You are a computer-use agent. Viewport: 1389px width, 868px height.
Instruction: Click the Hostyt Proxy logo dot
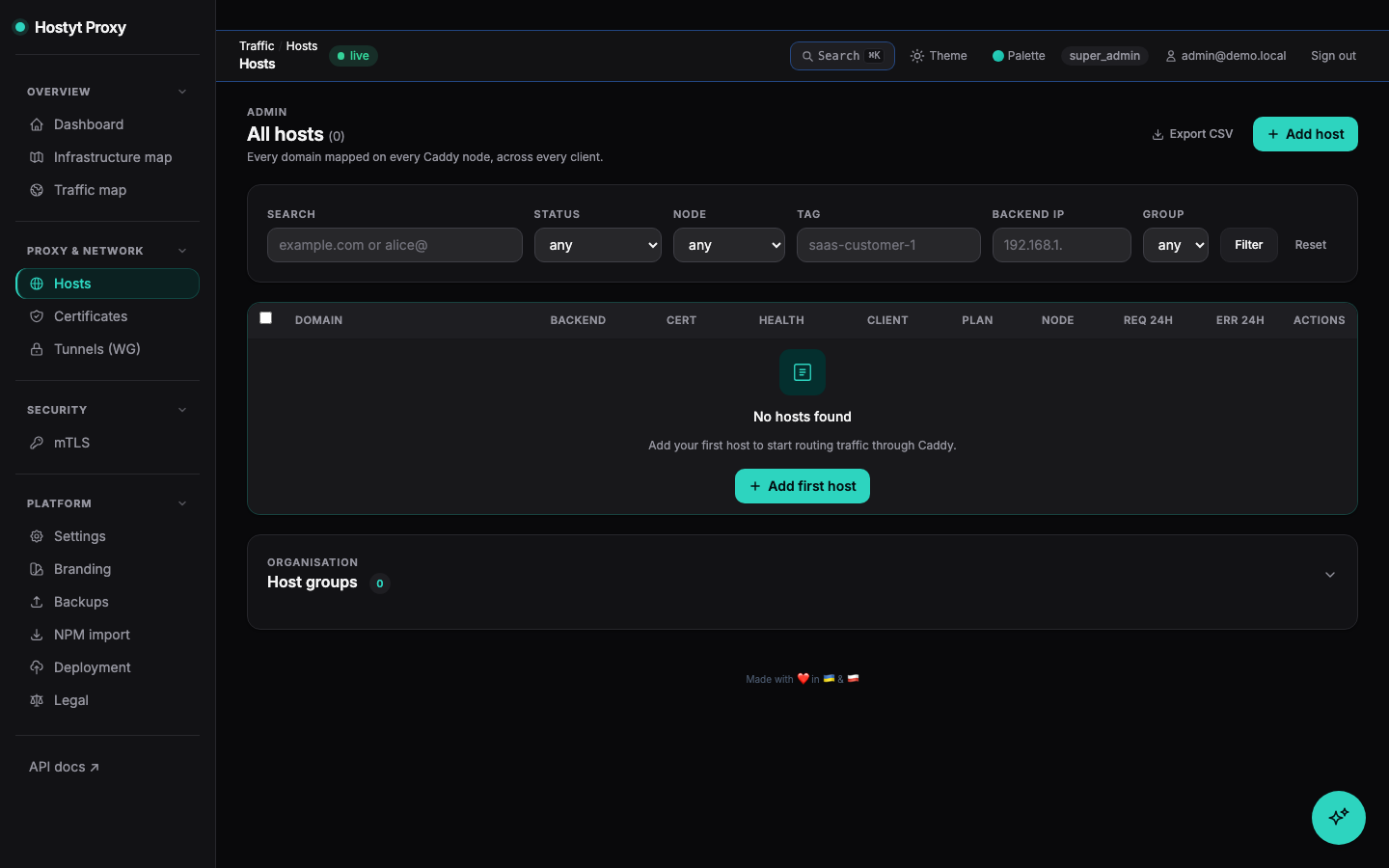coord(19,27)
